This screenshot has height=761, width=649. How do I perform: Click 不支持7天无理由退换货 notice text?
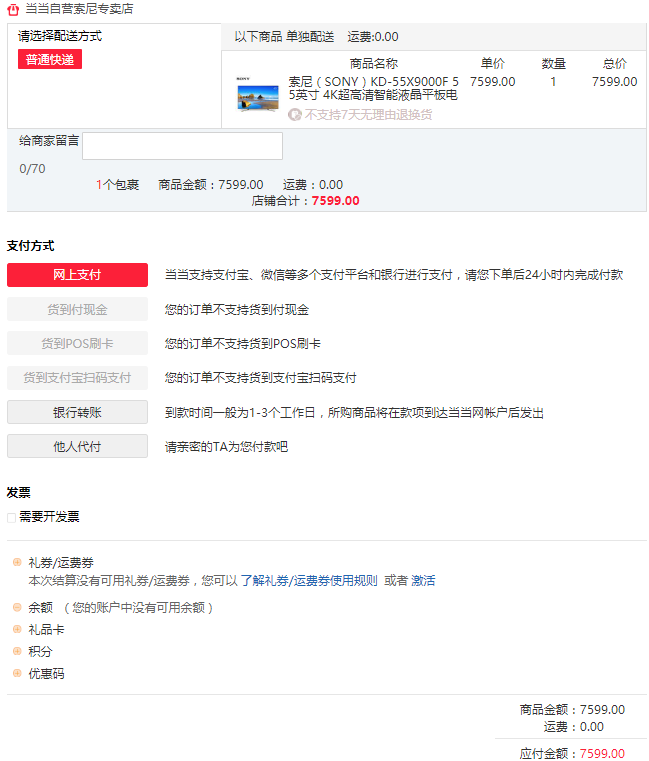368,115
